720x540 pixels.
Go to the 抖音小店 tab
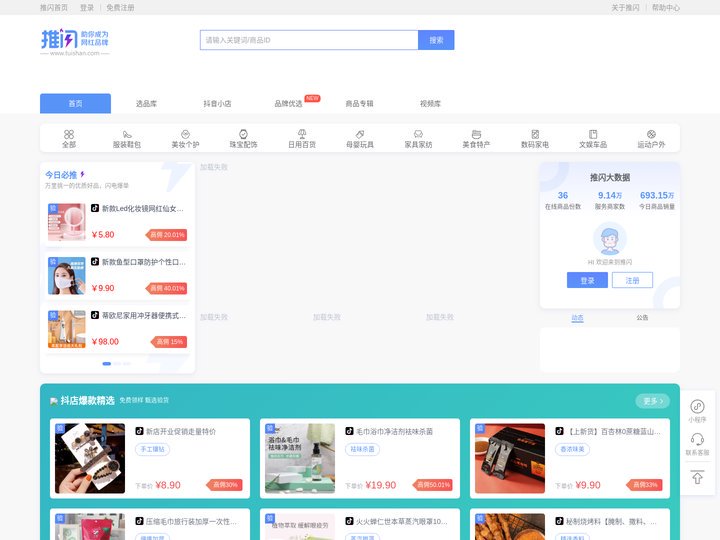tap(217, 104)
